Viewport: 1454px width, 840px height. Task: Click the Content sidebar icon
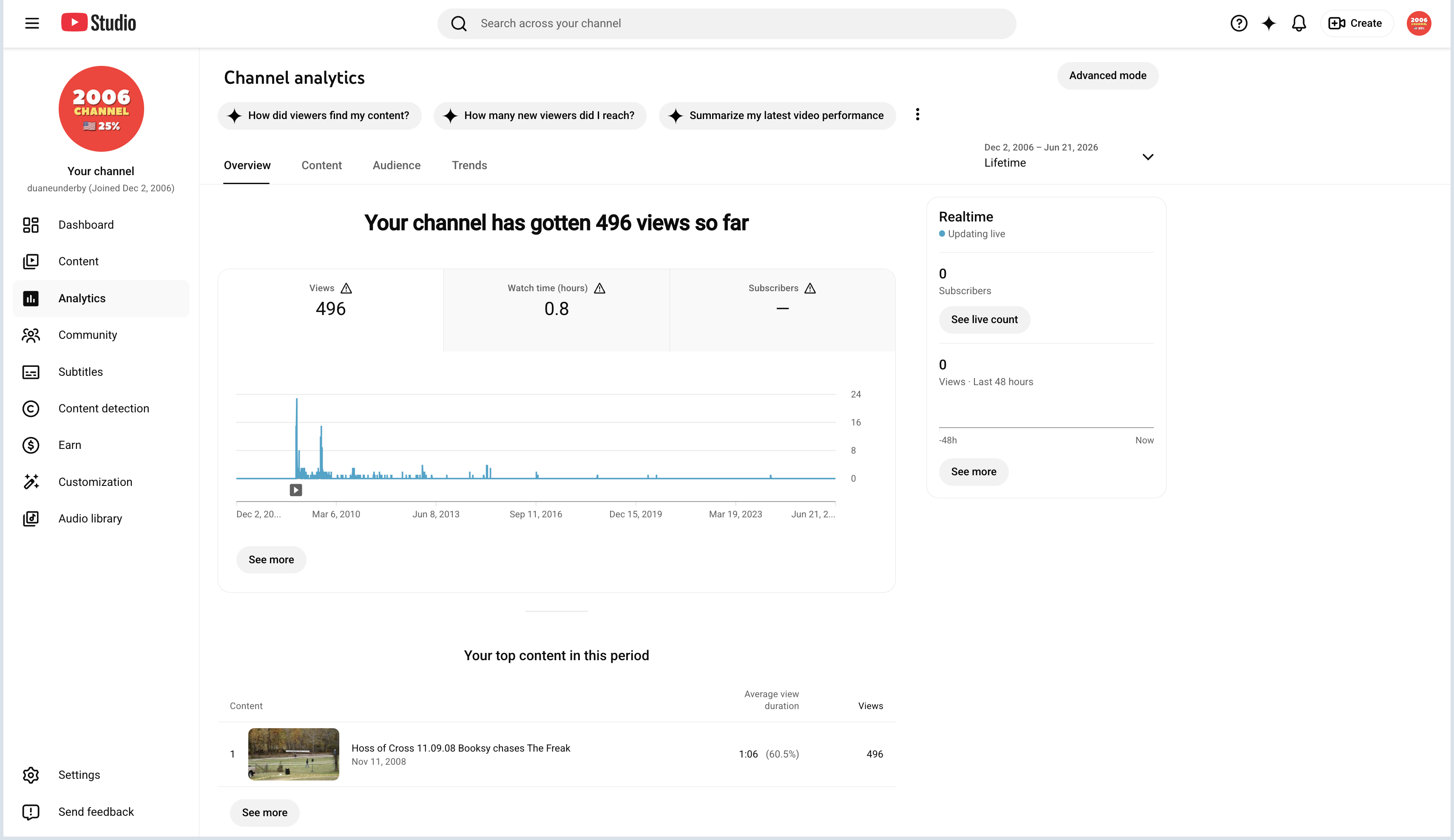click(31, 261)
